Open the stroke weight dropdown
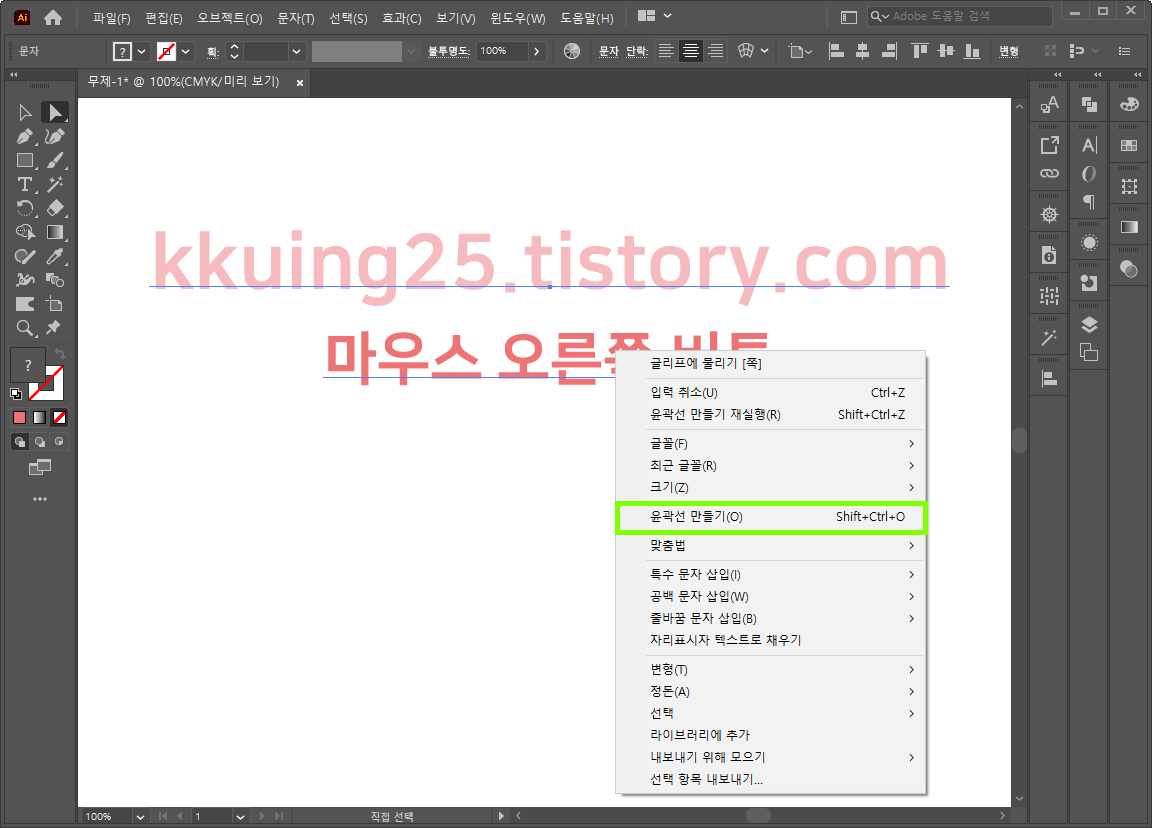The image size is (1152, 828). [296, 51]
